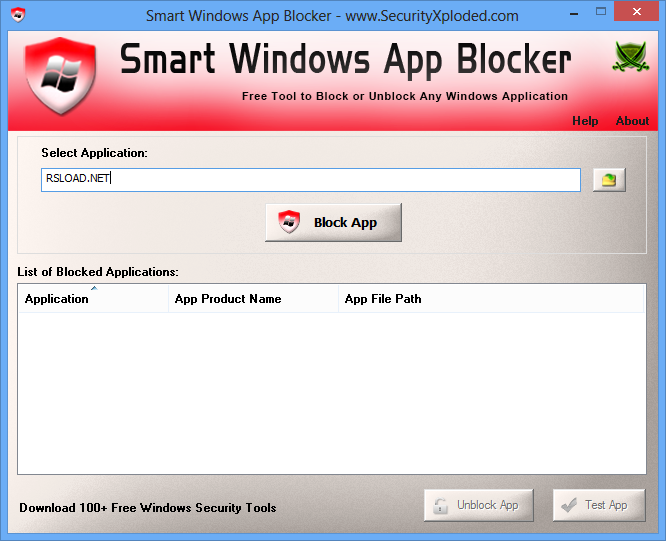Maximize the Smart Windows App Blocker window
666x541 pixels.
tap(601, 12)
